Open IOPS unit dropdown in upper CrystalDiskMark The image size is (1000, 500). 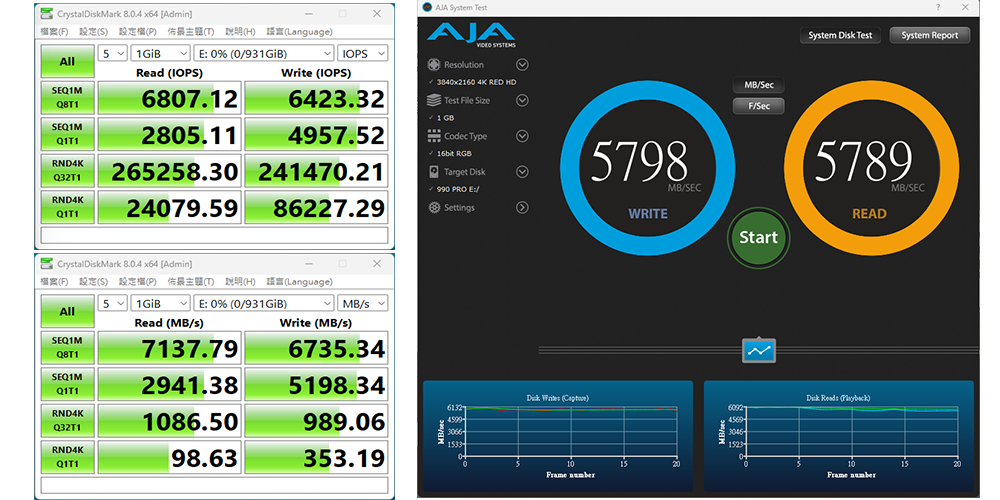click(x=362, y=54)
